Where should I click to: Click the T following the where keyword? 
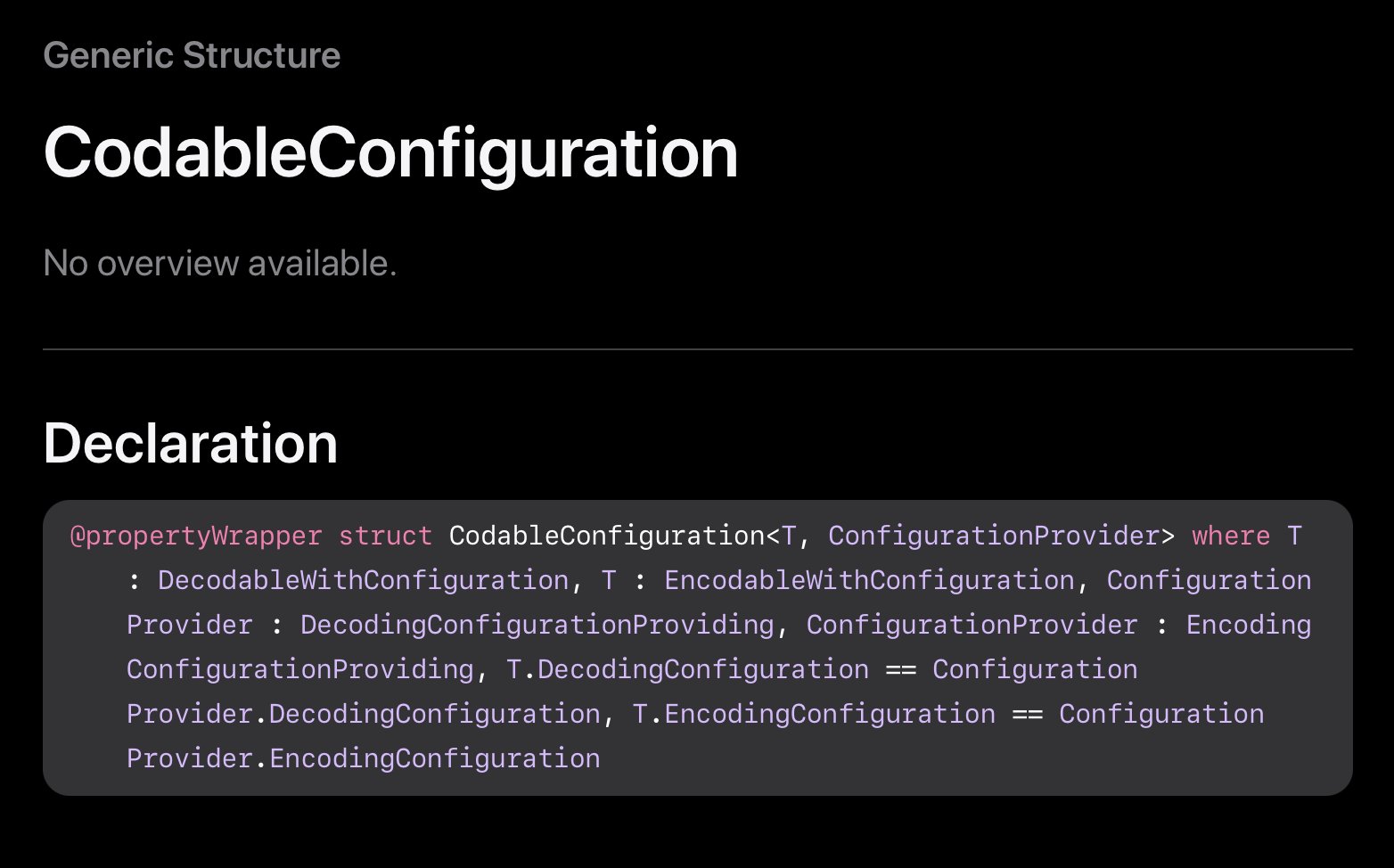pos(1294,536)
